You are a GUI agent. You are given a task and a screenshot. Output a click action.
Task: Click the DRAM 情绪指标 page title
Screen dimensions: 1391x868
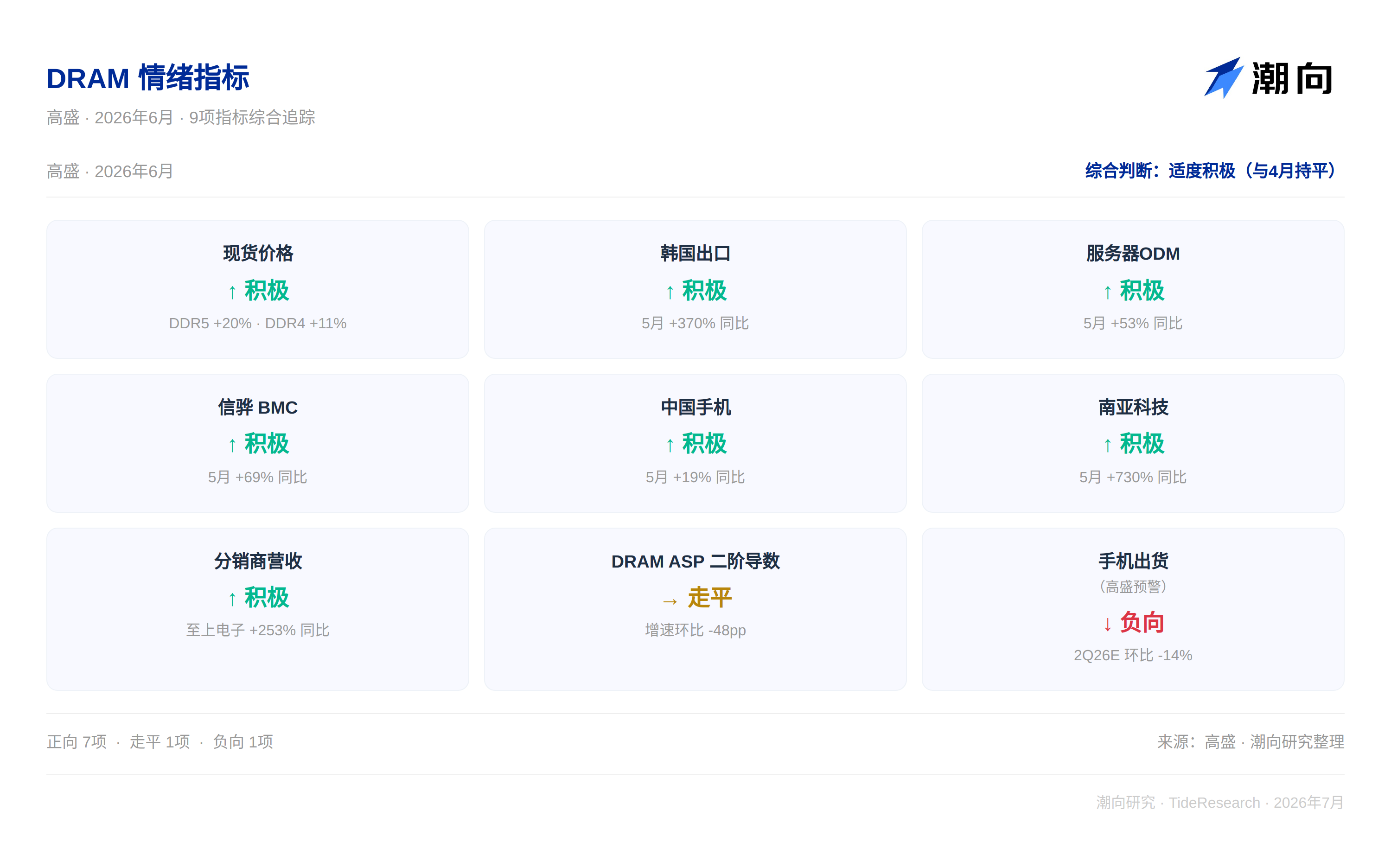[x=147, y=78]
